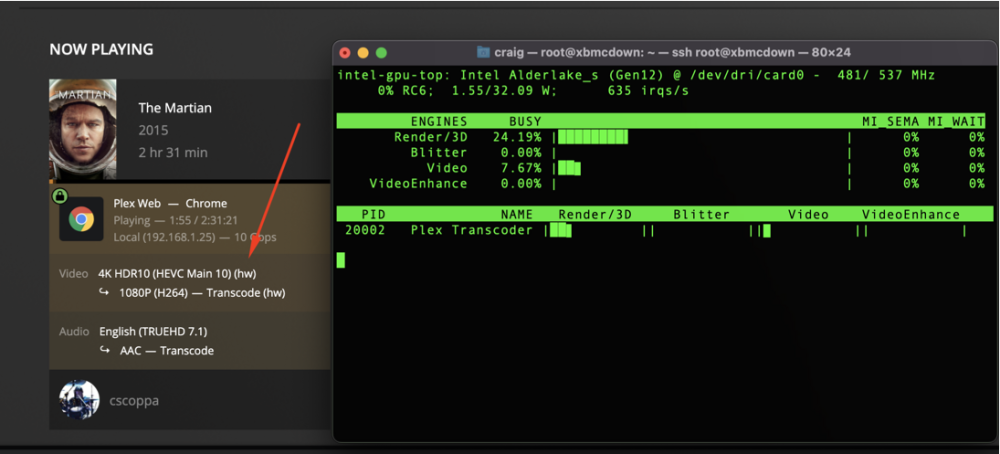Click the BUSY column header
This screenshot has width=1000, height=454.
click(525, 121)
